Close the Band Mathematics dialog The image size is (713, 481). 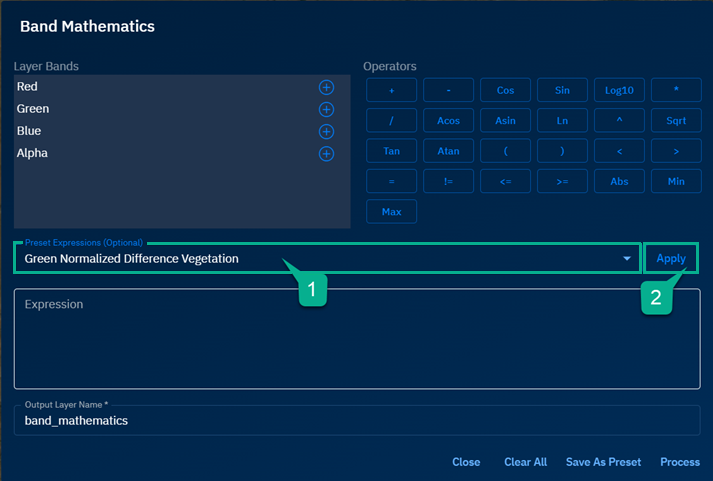pos(466,462)
